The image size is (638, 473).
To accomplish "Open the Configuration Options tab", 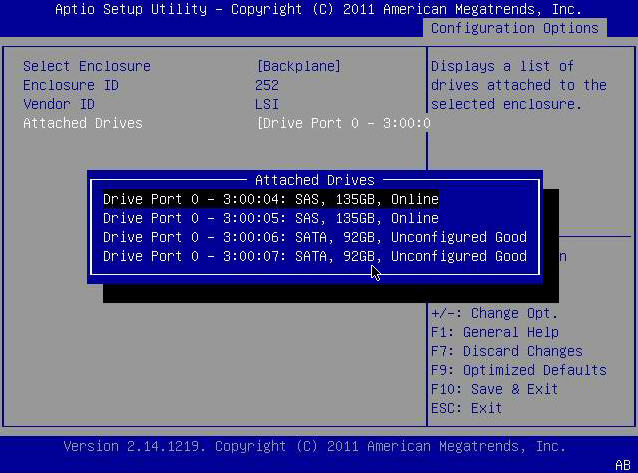I will pos(515,28).
